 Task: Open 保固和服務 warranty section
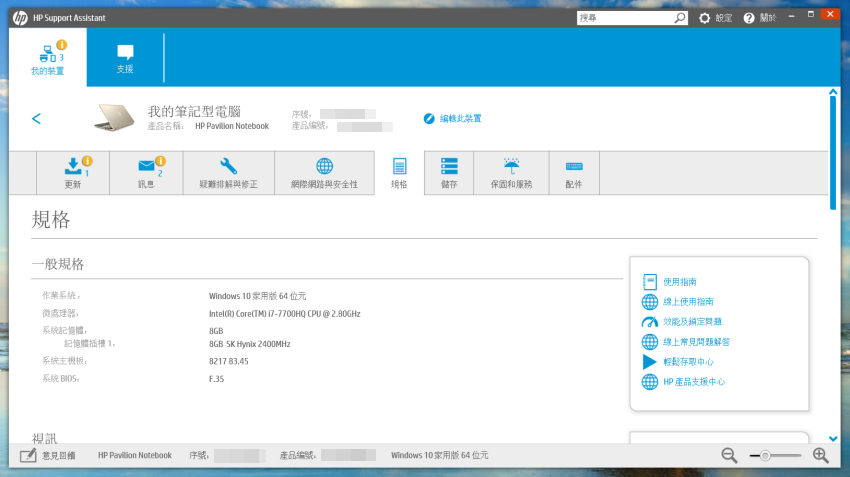[x=511, y=173]
